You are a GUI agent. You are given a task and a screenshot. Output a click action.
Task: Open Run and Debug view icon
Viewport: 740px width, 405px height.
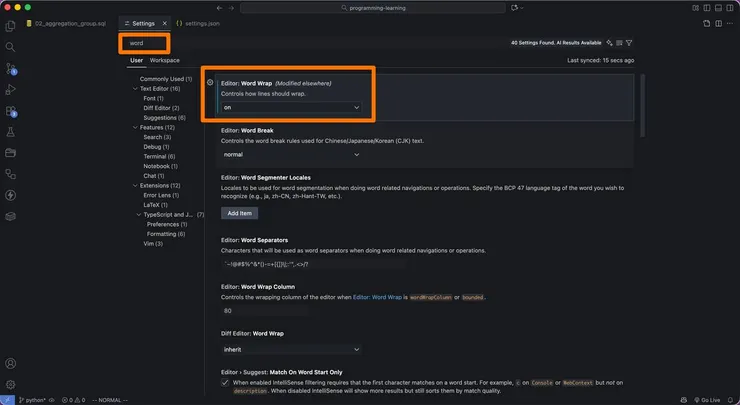click(x=10, y=90)
